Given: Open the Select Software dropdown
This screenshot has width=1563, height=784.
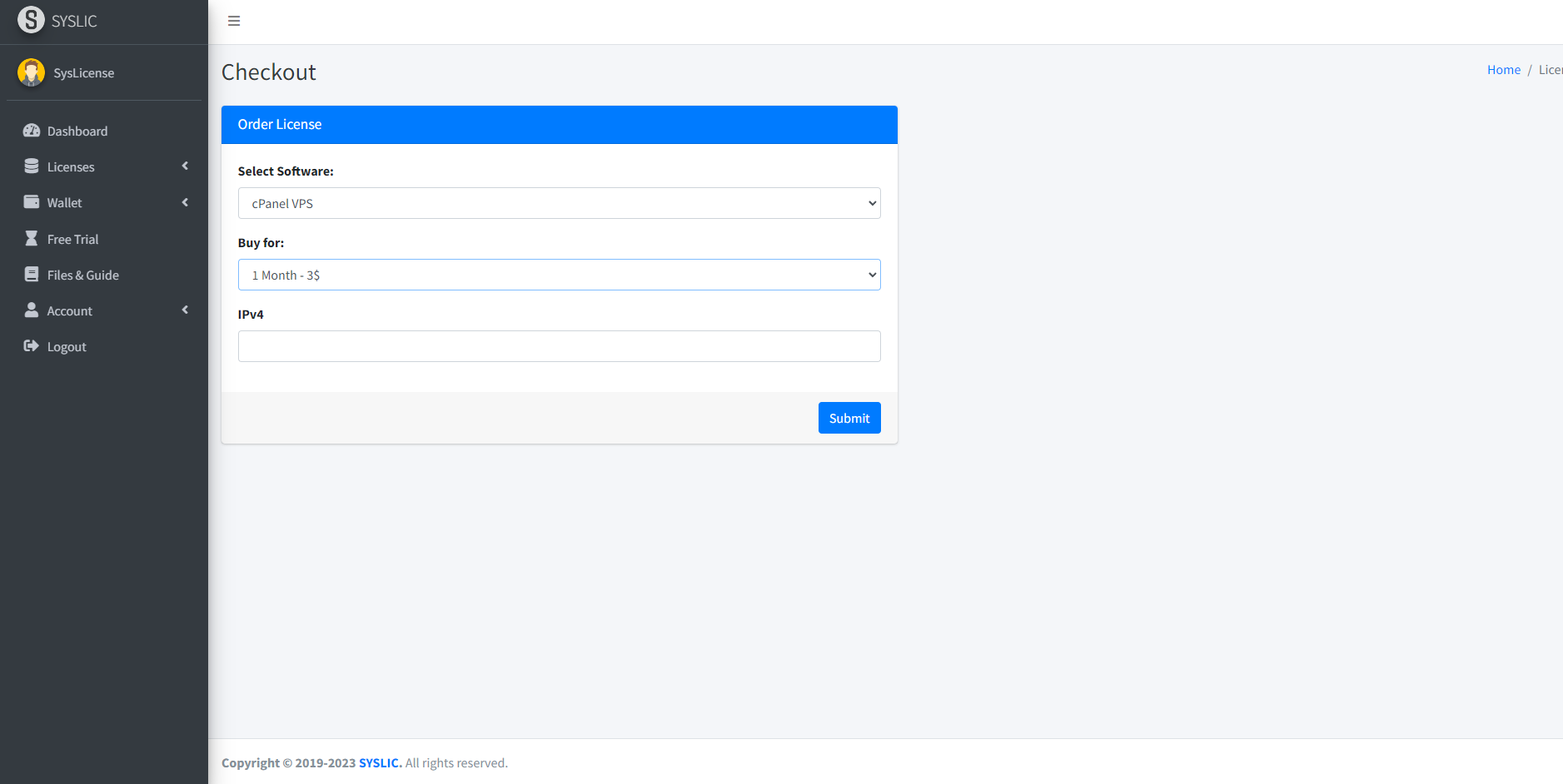Looking at the screenshot, I should click(x=559, y=203).
